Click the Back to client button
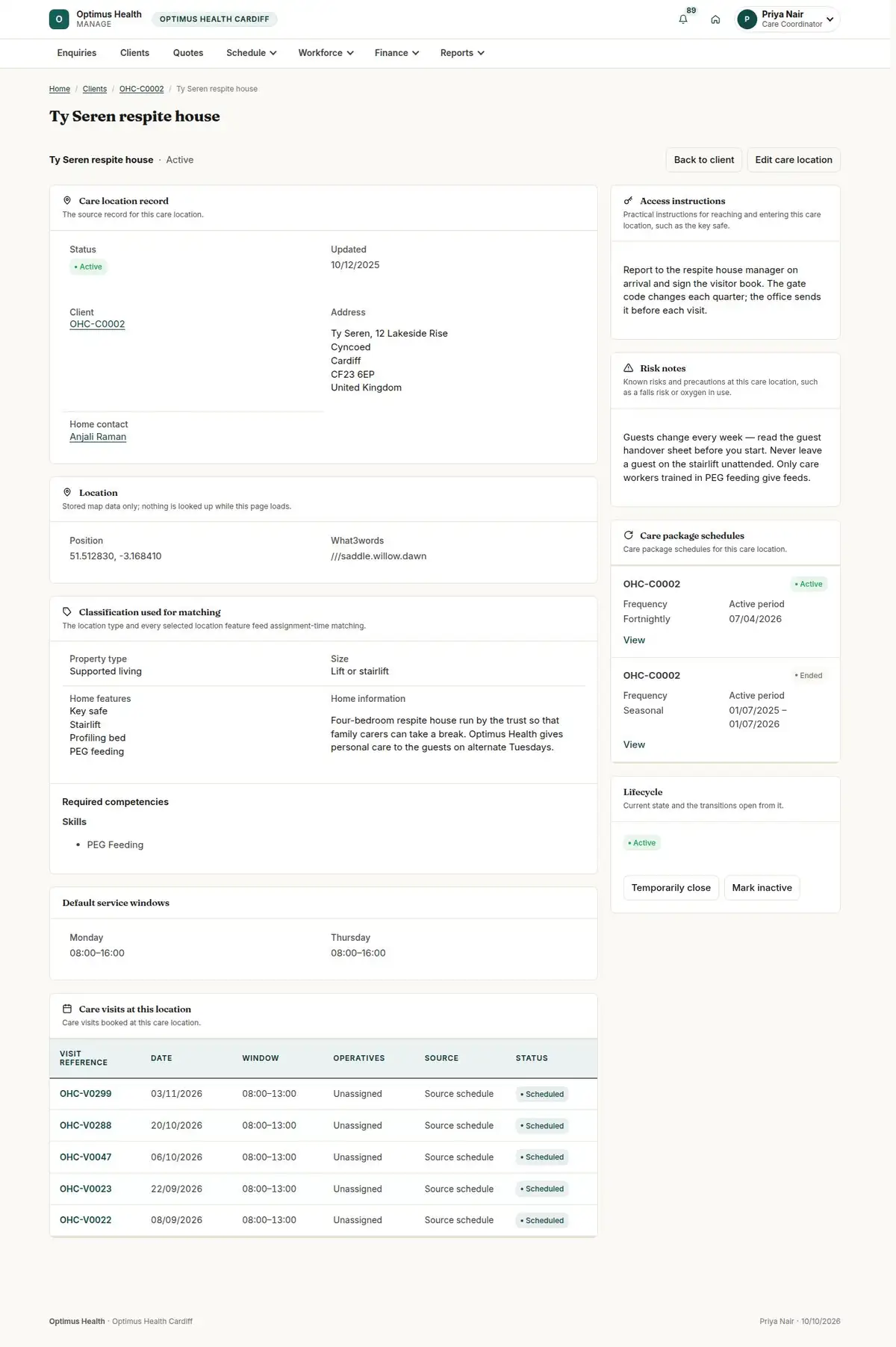The width and height of the screenshot is (896, 1347). [704, 160]
